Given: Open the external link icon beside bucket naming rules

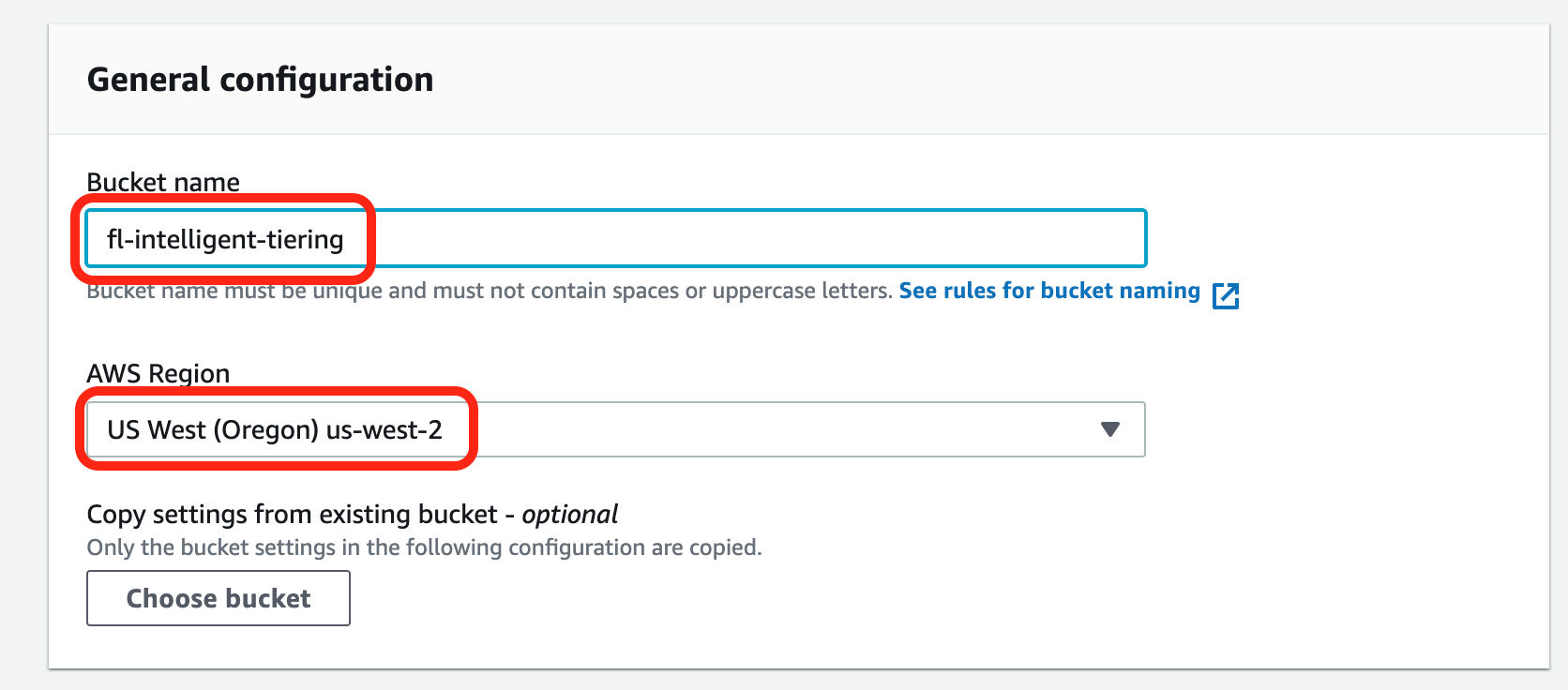Looking at the screenshot, I should pyautogui.click(x=1226, y=295).
